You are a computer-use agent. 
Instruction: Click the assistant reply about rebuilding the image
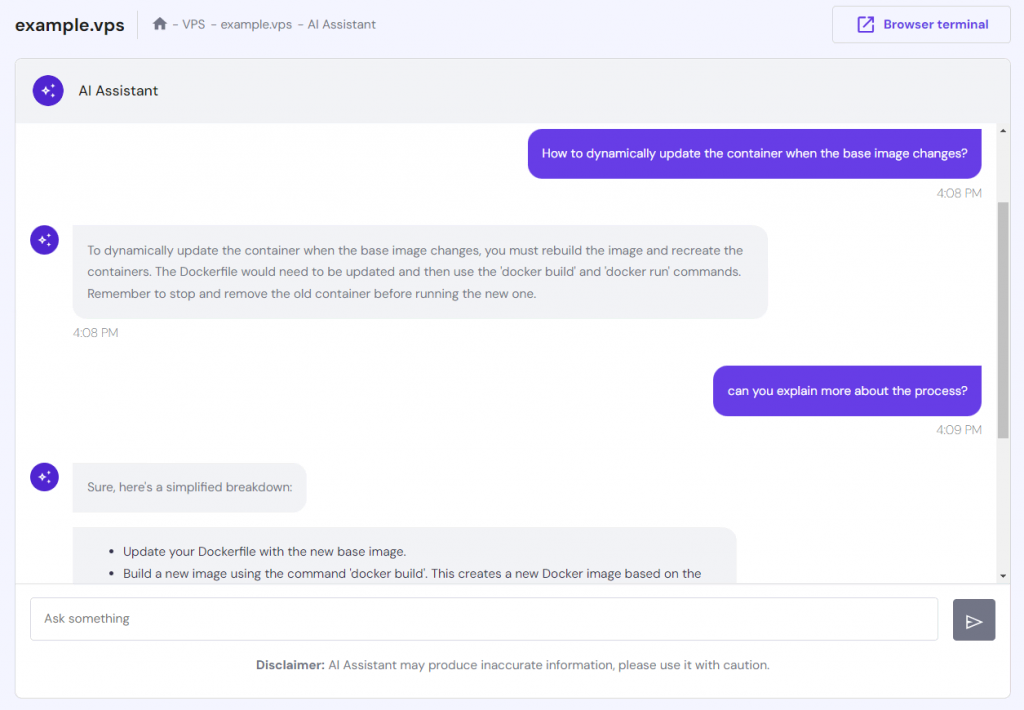tap(420, 272)
